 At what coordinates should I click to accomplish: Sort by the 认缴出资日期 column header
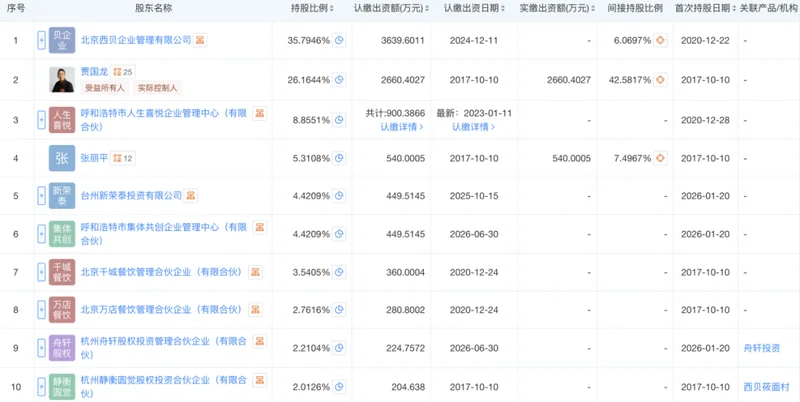[x=471, y=8]
